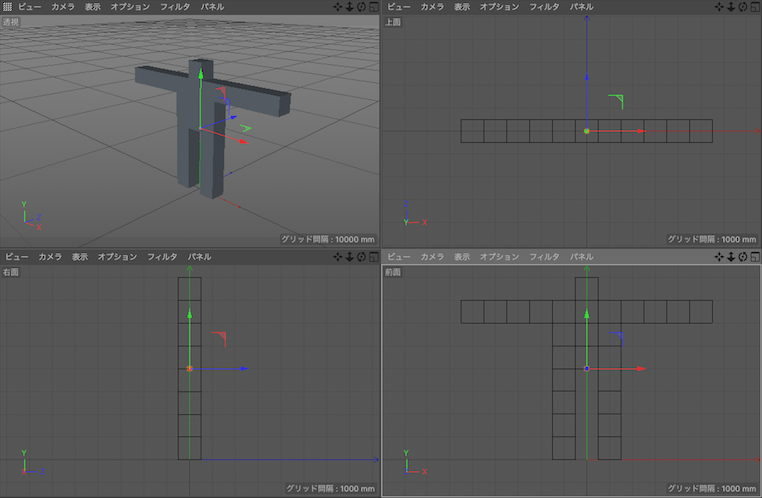Click move-camera icon in front (前面) viewport

point(719,257)
